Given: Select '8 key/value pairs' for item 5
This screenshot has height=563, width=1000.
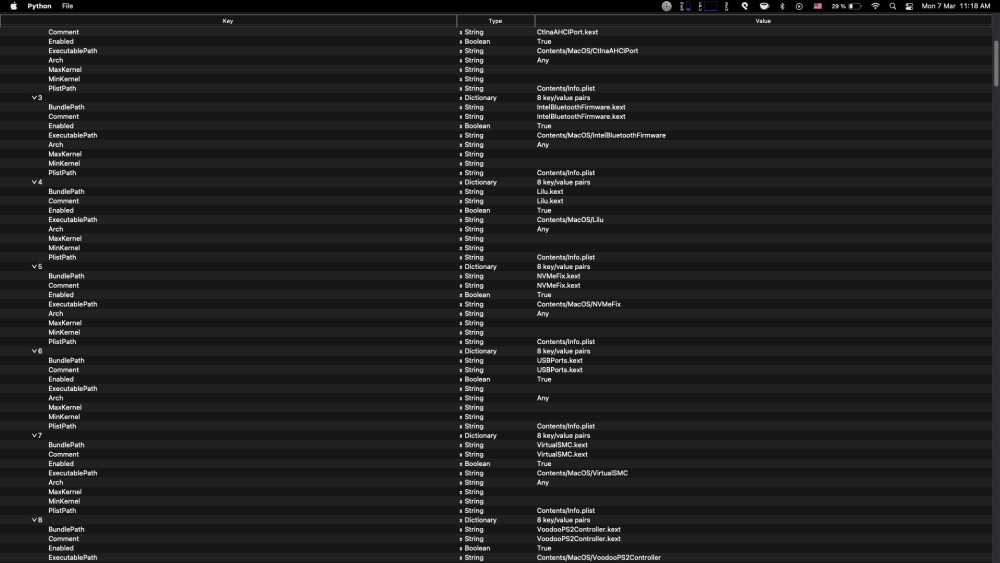Looking at the screenshot, I should tap(563, 267).
